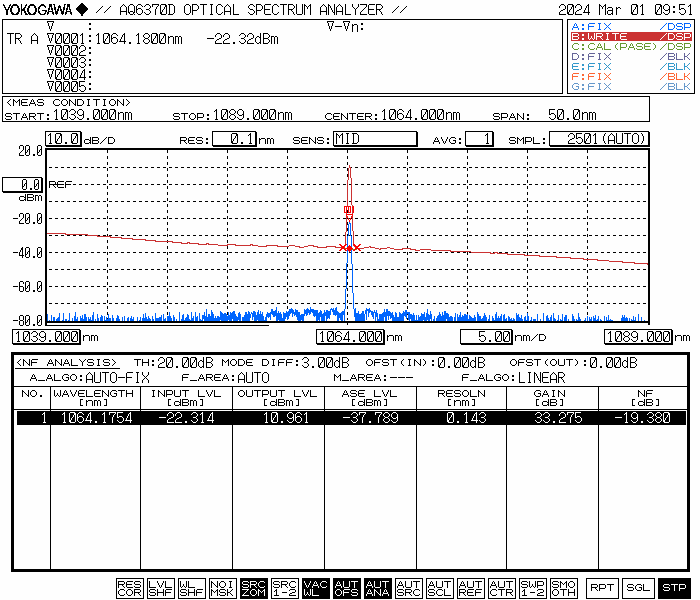Click the RES COR status indicator

click(x=129, y=588)
